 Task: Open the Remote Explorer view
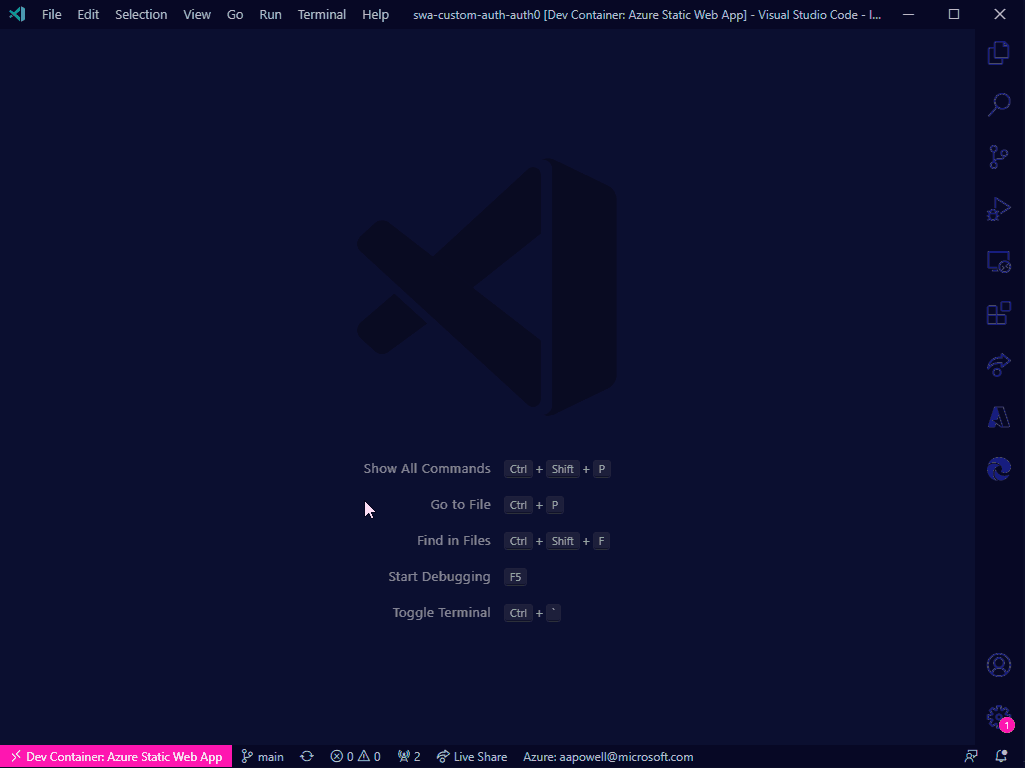pos(998,261)
